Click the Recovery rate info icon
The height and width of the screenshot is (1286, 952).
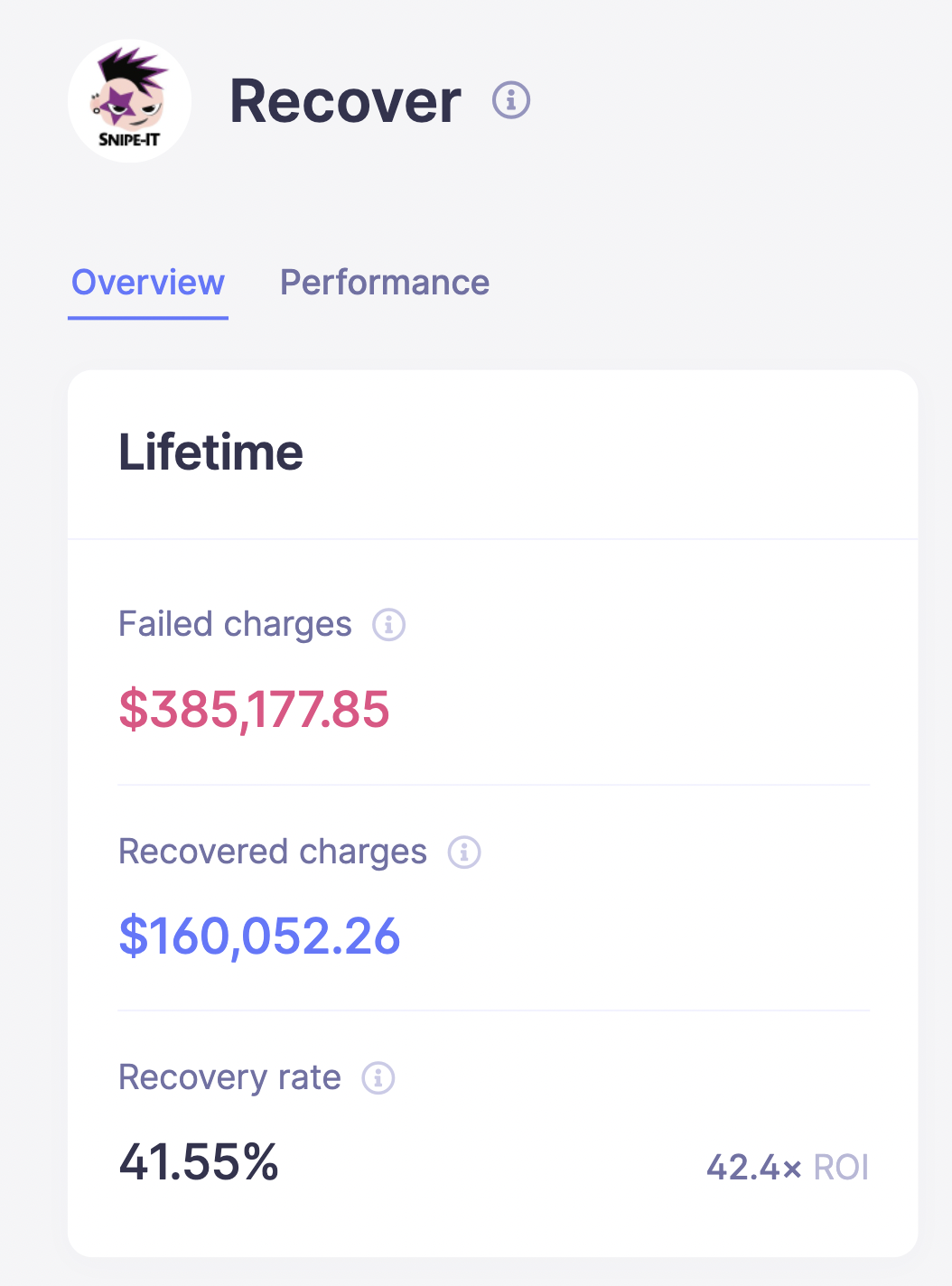click(378, 1077)
